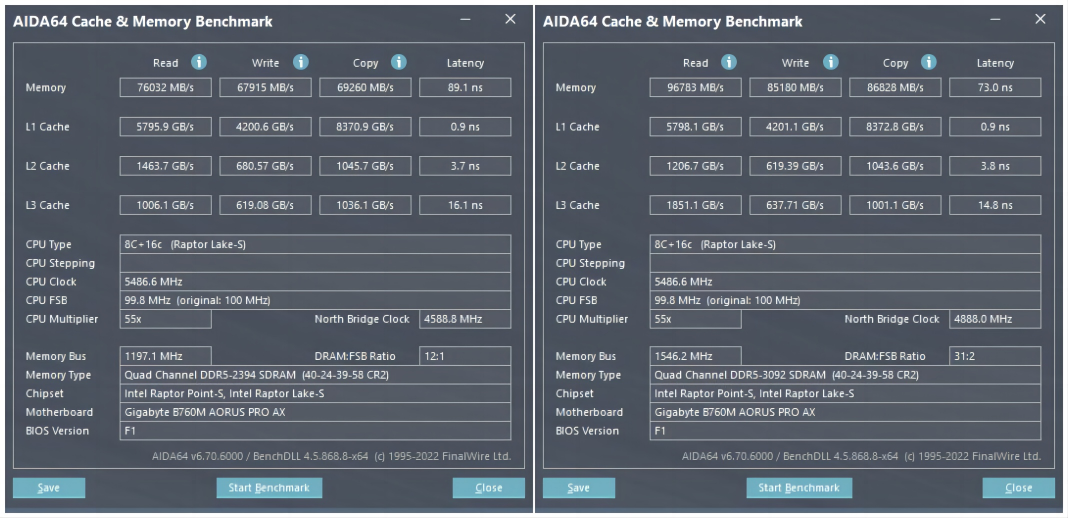The width and height of the screenshot is (1068, 518).
Task: Click Copy info icon in right window
Action: pos(929,63)
